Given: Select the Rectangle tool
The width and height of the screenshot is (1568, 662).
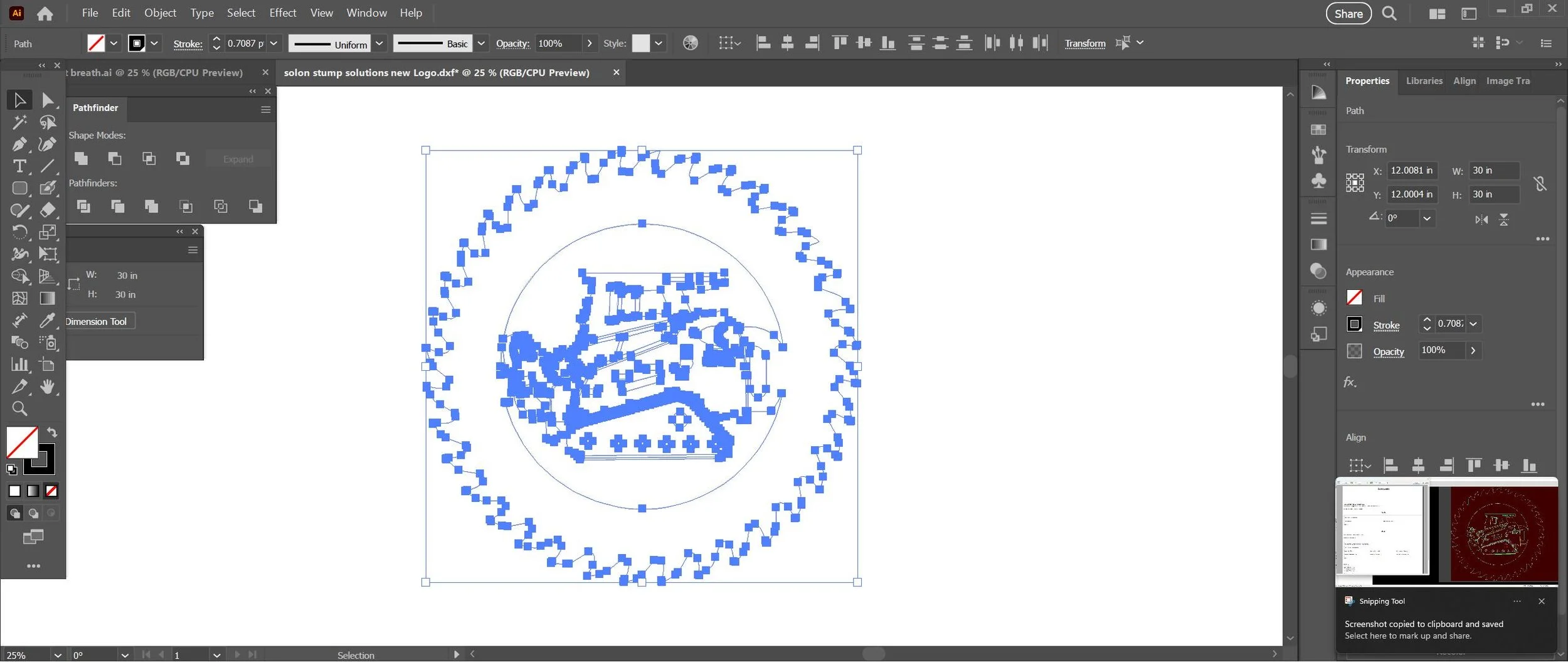Looking at the screenshot, I should click(x=19, y=188).
